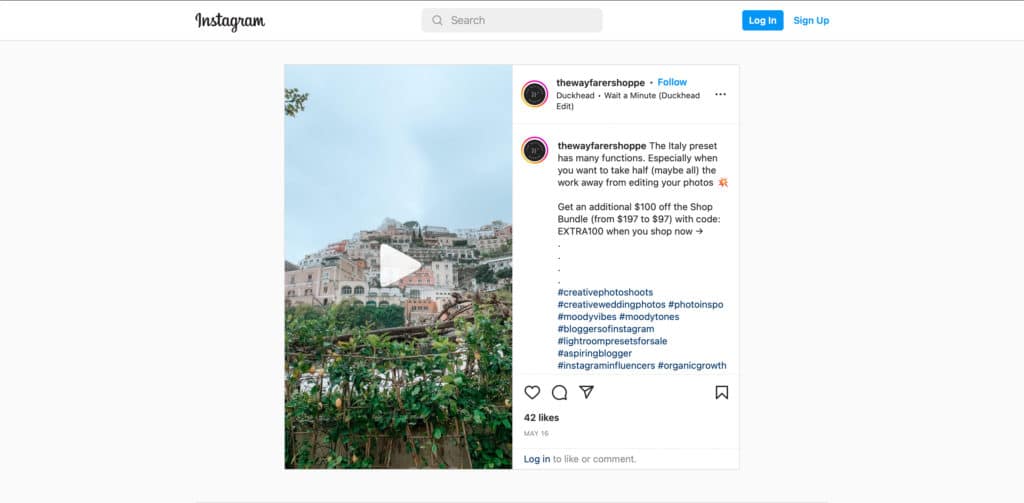Like the post with the heart icon
The height and width of the screenshot is (503, 1024).
coord(532,392)
